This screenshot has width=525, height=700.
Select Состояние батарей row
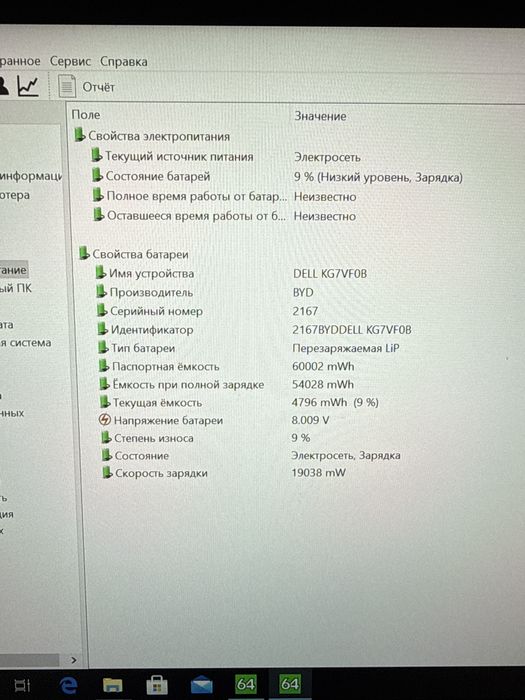click(277, 177)
